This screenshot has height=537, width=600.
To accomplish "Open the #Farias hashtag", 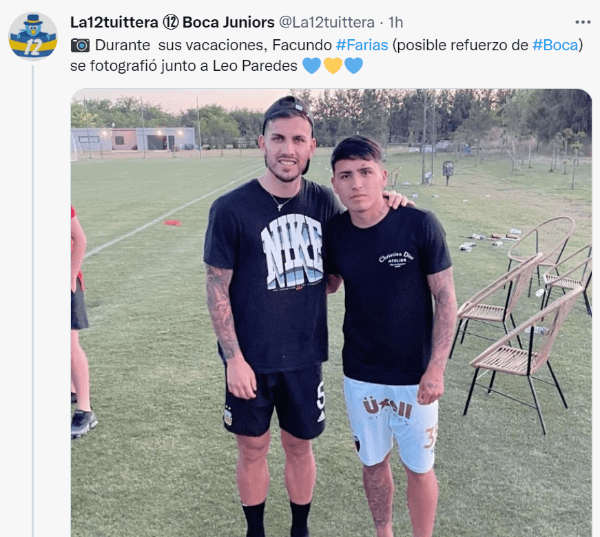I will coord(362,45).
